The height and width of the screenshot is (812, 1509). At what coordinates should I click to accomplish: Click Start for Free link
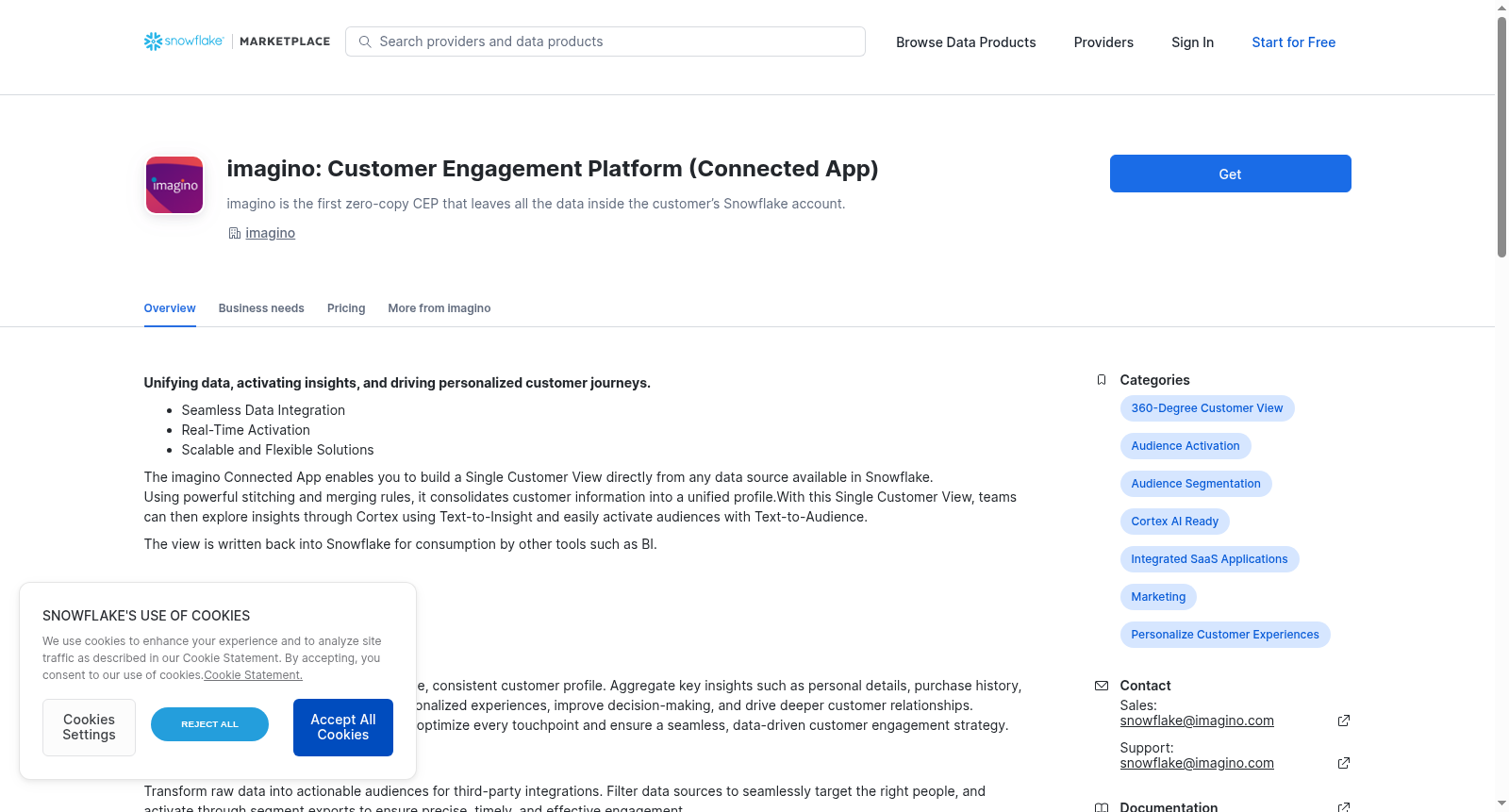coord(1293,42)
